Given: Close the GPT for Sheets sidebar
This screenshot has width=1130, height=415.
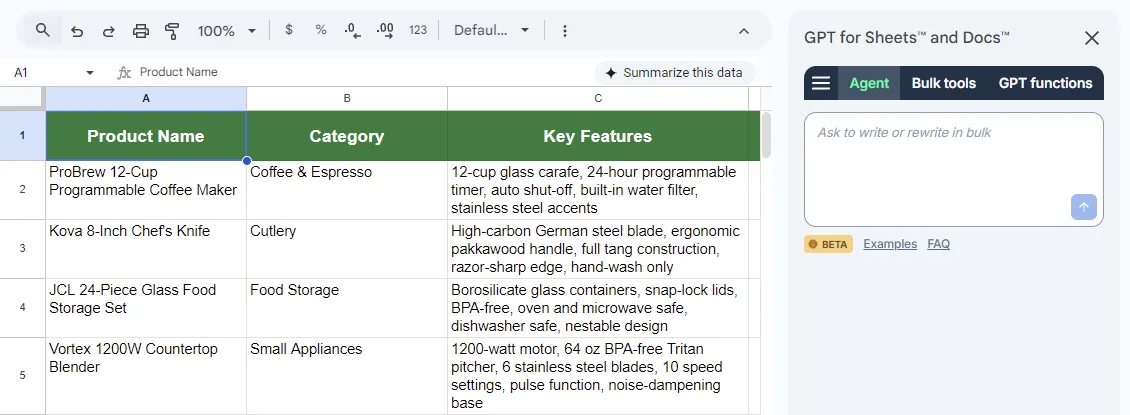Looking at the screenshot, I should point(1092,38).
